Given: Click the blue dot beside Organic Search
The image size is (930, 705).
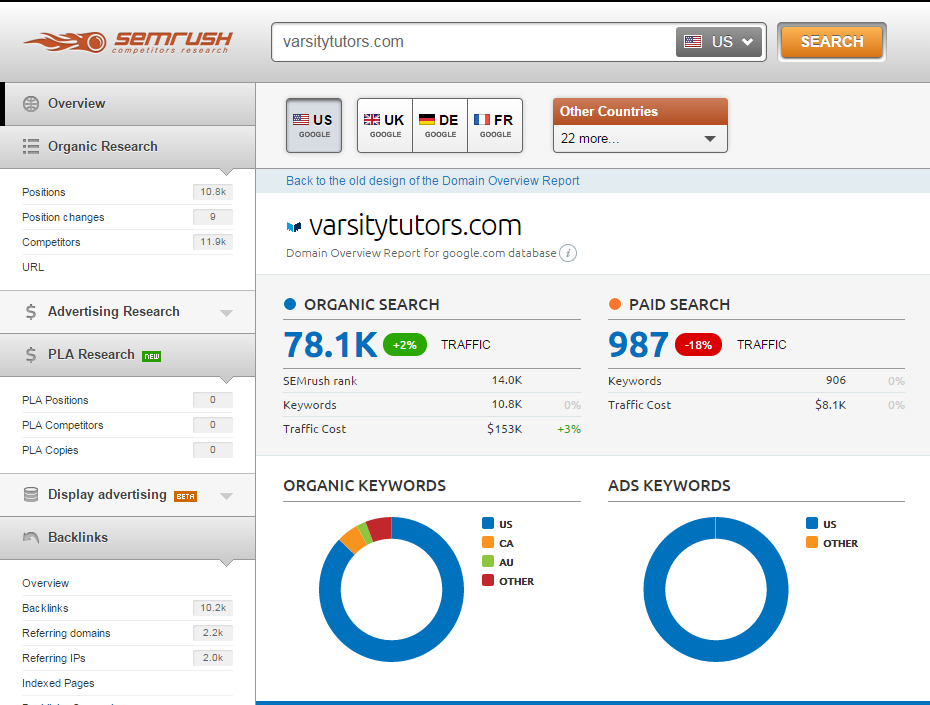Looking at the screenshot, I should 290,304.
